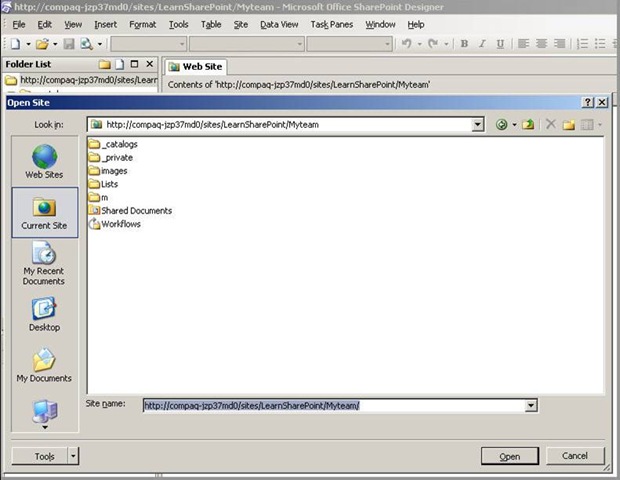The image size is (620, 480).
Task: Click the Back navigation icon in dialog
Action: 501,125
